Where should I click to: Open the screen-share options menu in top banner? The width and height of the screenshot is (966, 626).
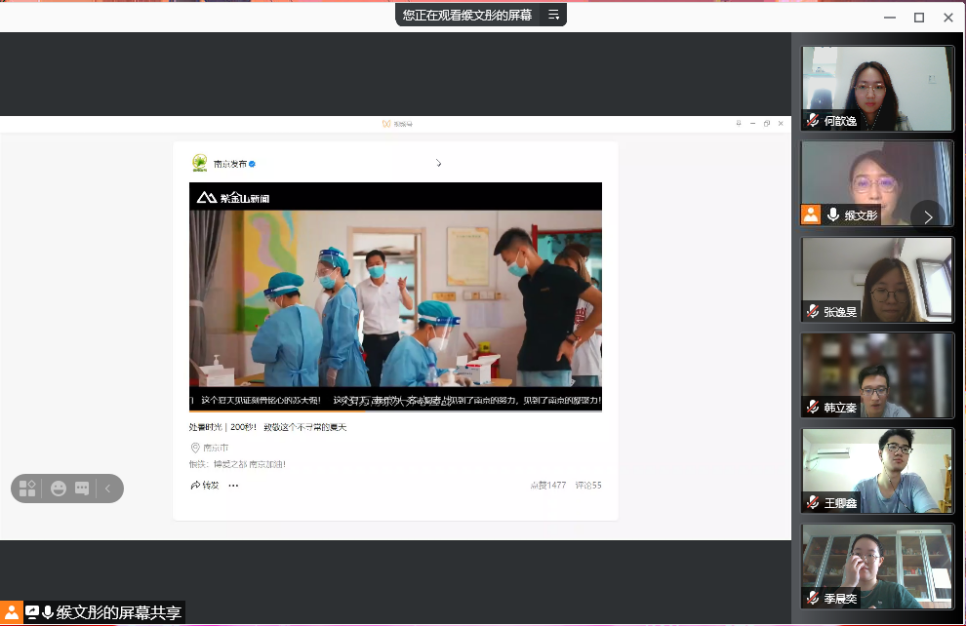coord(553,14)
